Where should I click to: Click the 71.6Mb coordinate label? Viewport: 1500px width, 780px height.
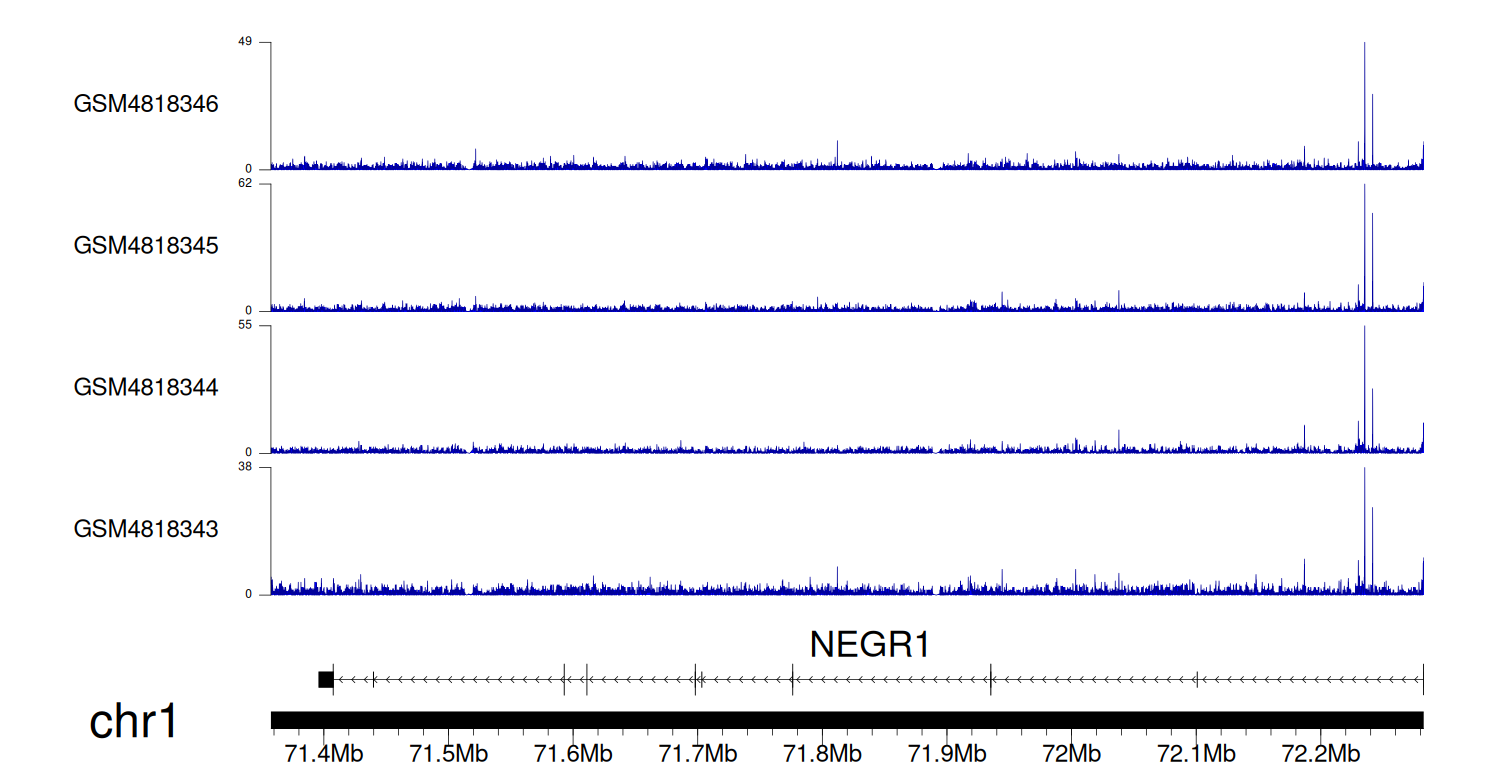[572, 752]
